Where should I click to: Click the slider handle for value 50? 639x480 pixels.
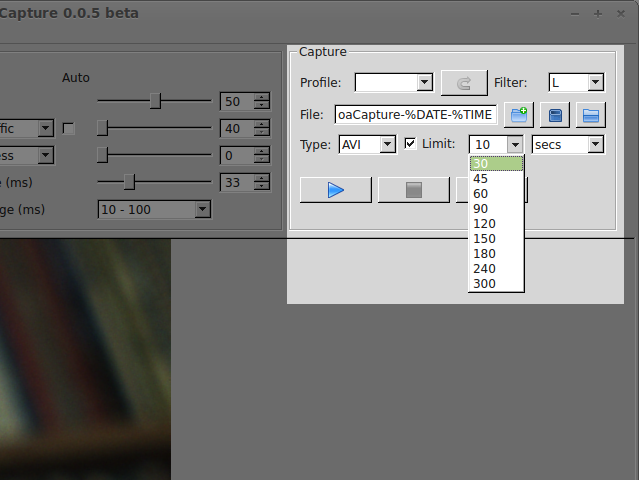coord(155,101)
